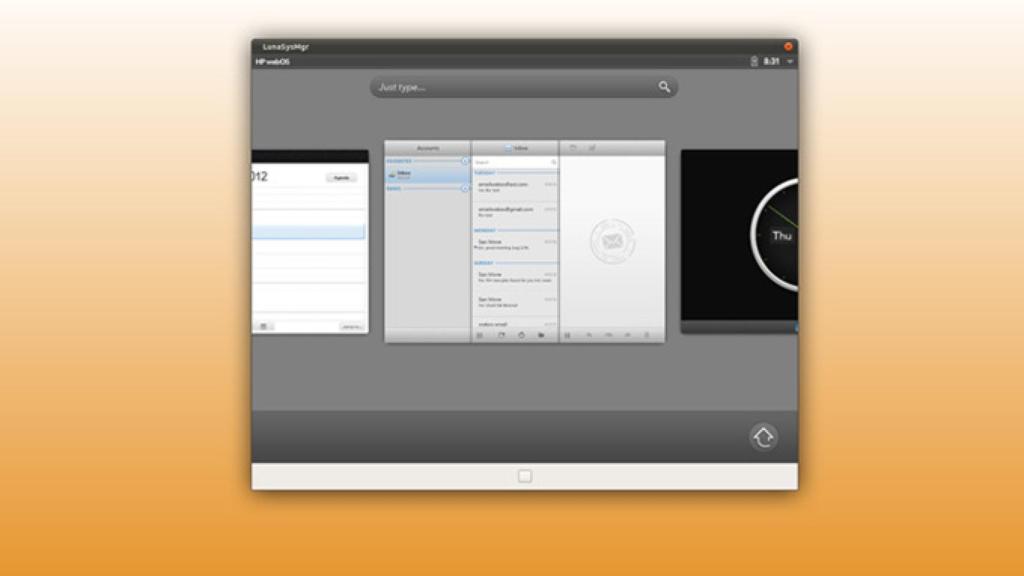1024x576 pixels.
Task: Open universal search via the magnifier icon
Action: tap(664, 87)
